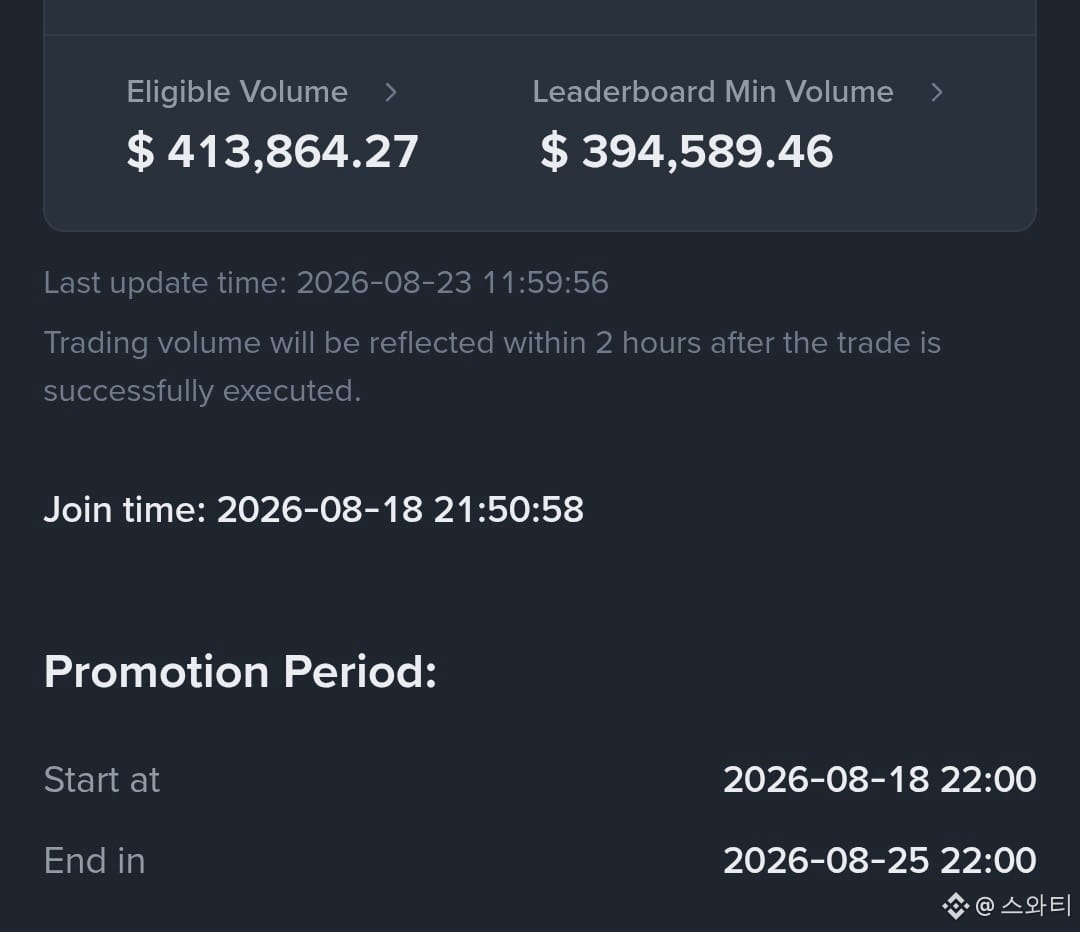
Task: Click the End in label
Action: (94, 860)
